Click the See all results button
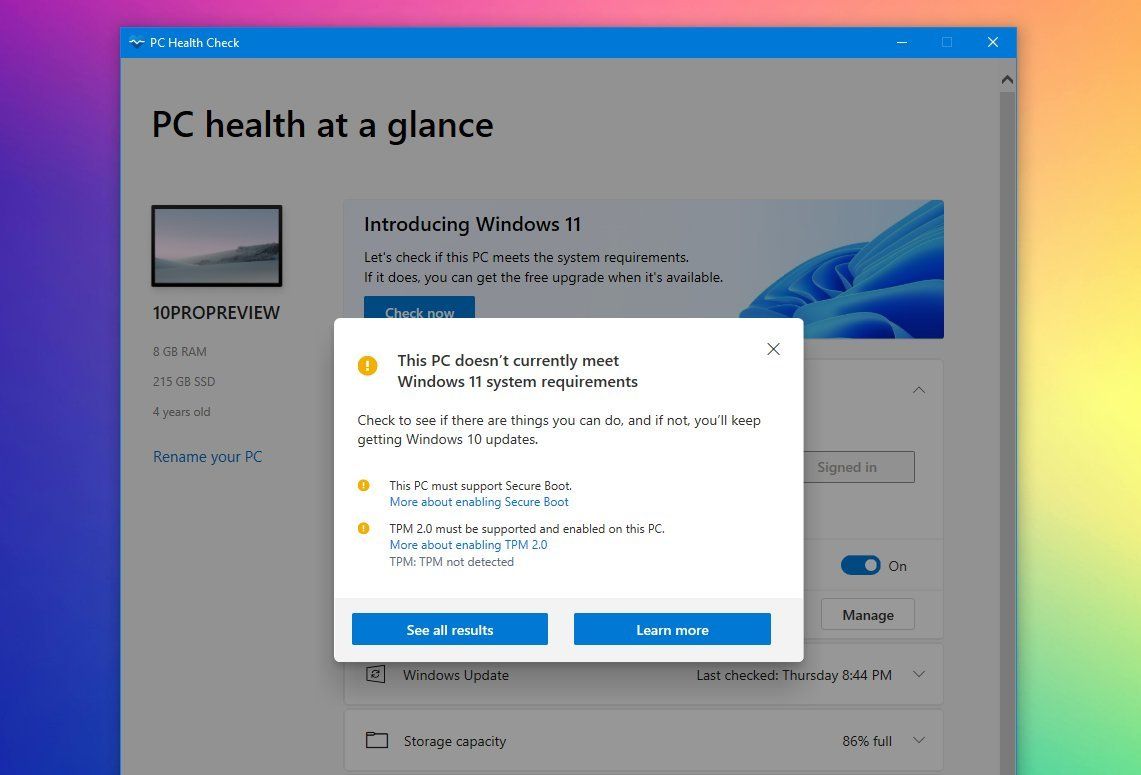This screenshot has height=775, width=1141. tap(449, 629)
